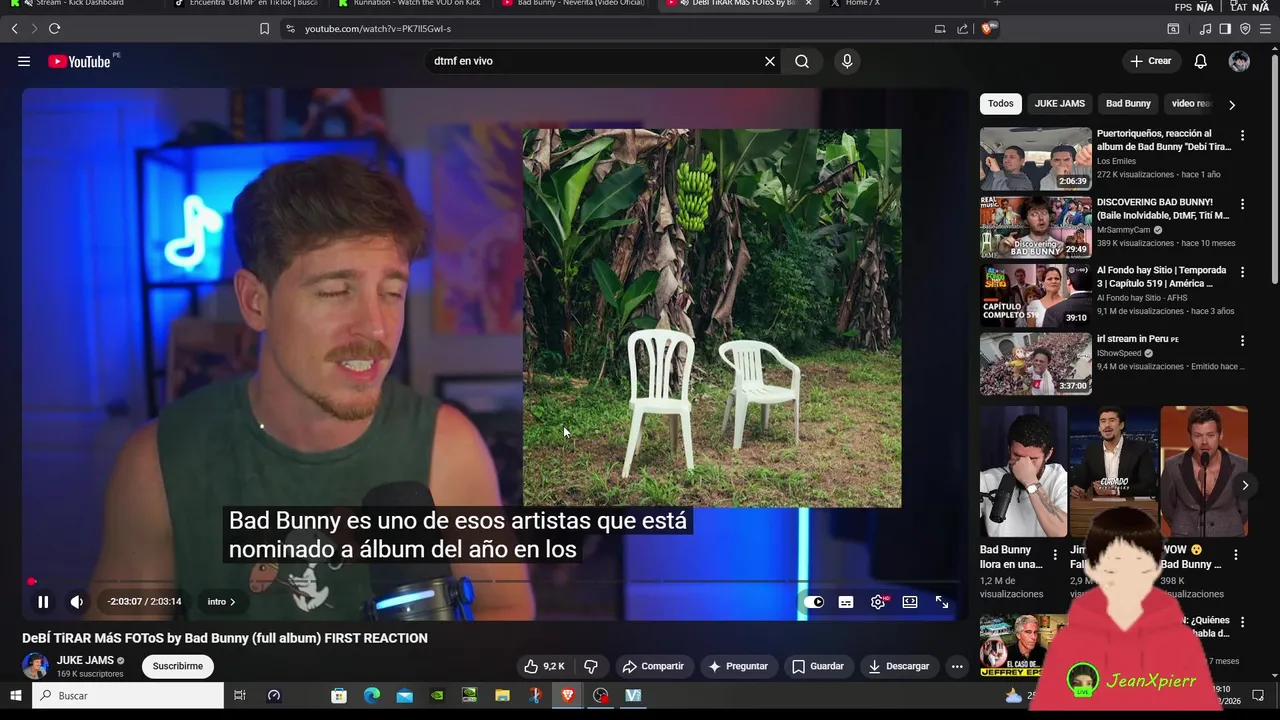Toggle subtitles in the video player
Viewport: 1280px width, 720px height.
(x=846, y=602)
